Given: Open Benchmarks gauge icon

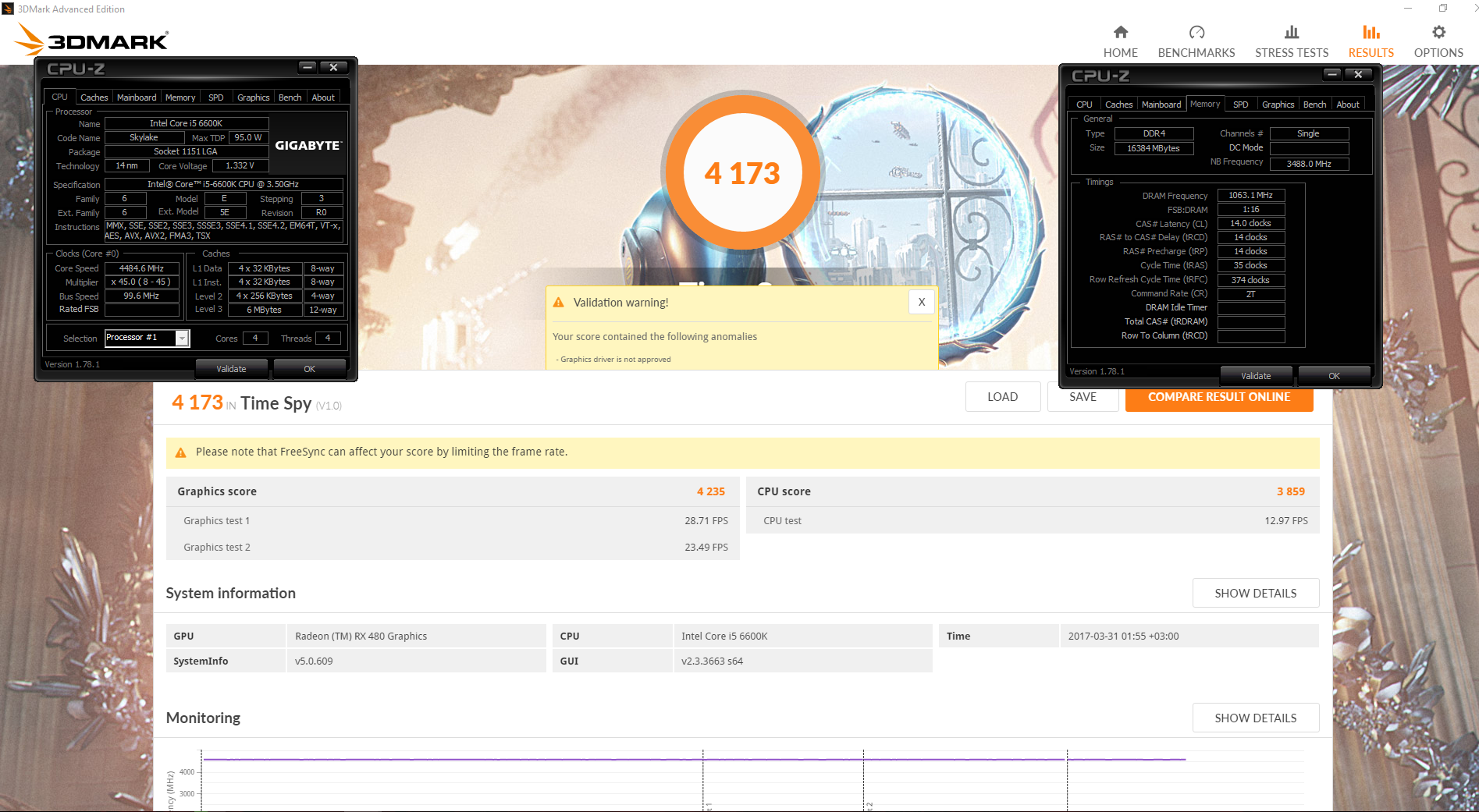Looking at the screenshot, I should click(x=1196, y=32).
